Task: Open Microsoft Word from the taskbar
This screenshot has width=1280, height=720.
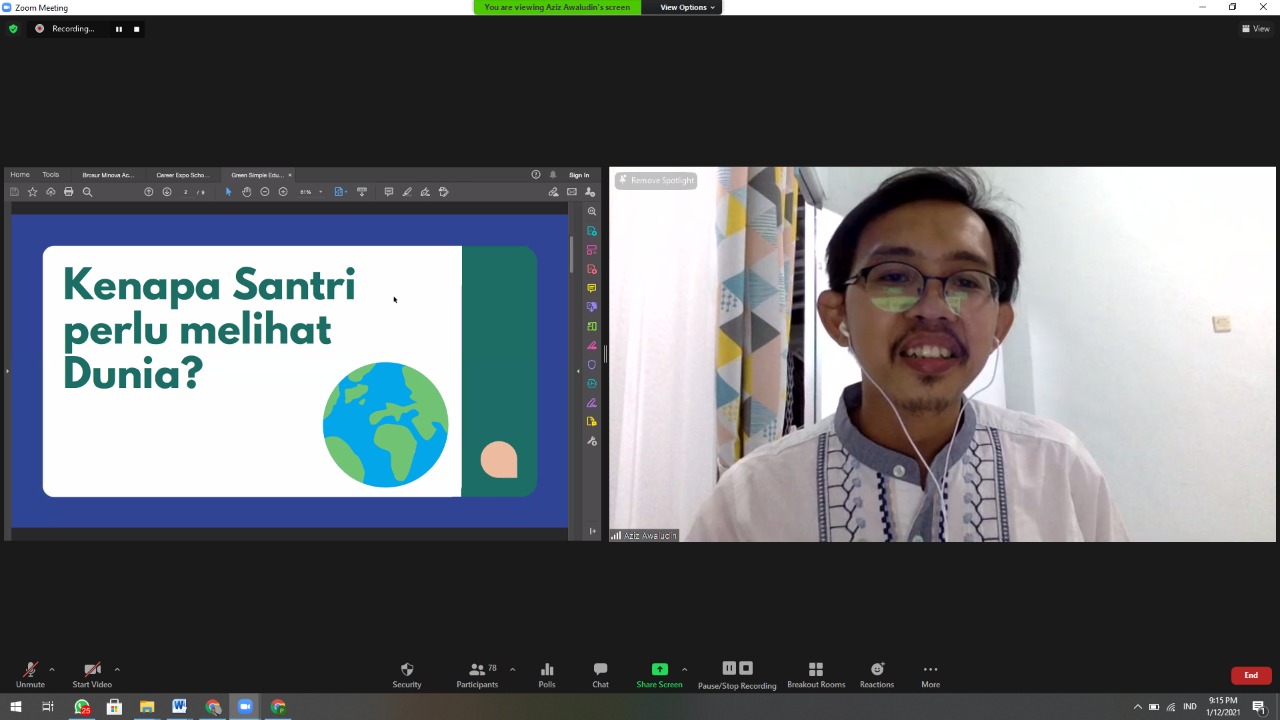Action: click(x=179, y=707)
